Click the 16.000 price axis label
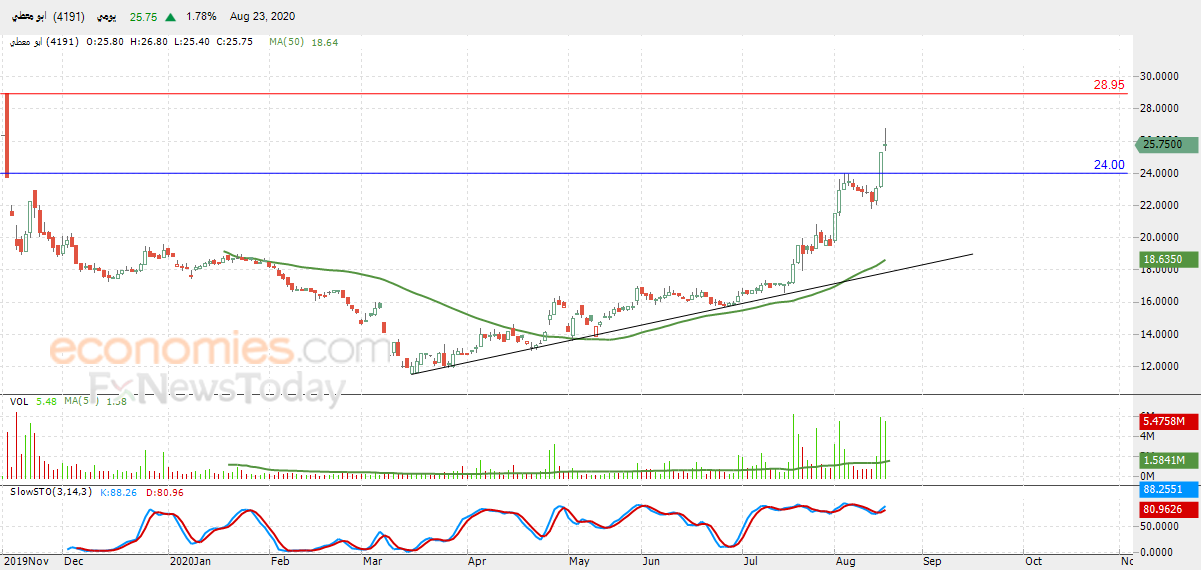 (x=1160, y=302)
